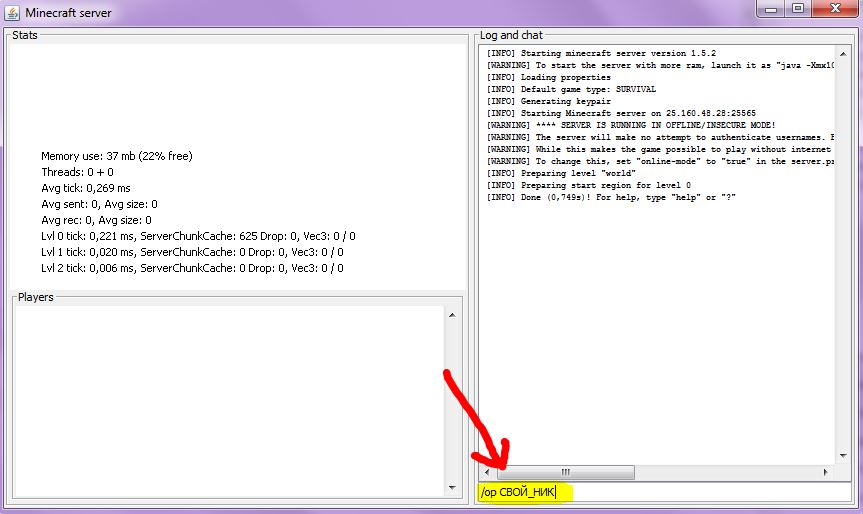Click the left arrow of the log horizontal scrollbar
863x514 pixels.
pos(487,472)
